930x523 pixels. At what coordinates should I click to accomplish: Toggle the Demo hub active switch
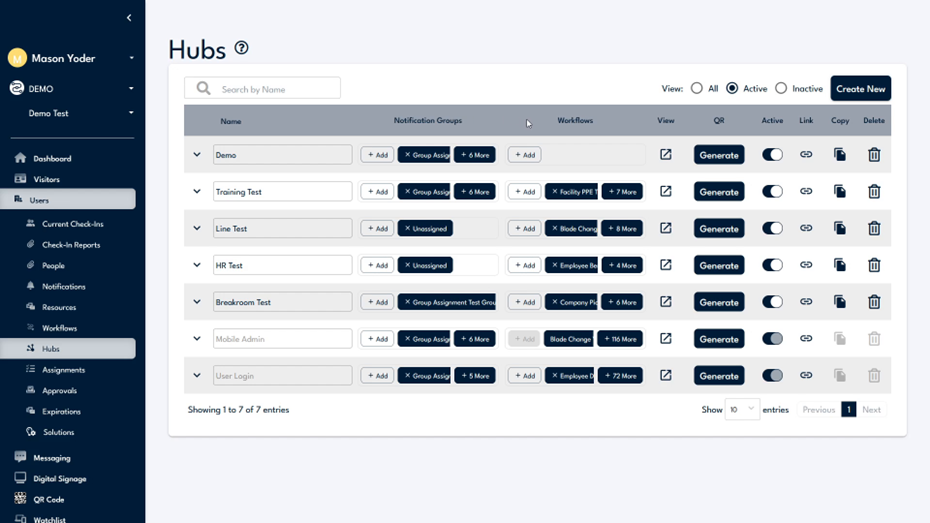pyautogui.click(x=772, y=155)
